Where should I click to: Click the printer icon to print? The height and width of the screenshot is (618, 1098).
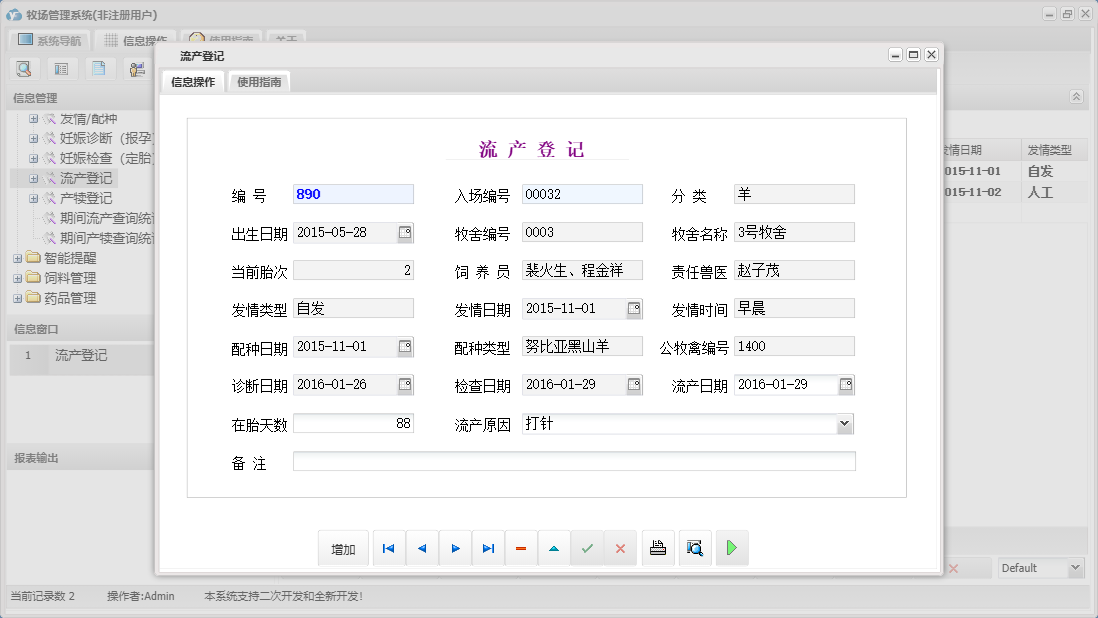coord(658,548)
